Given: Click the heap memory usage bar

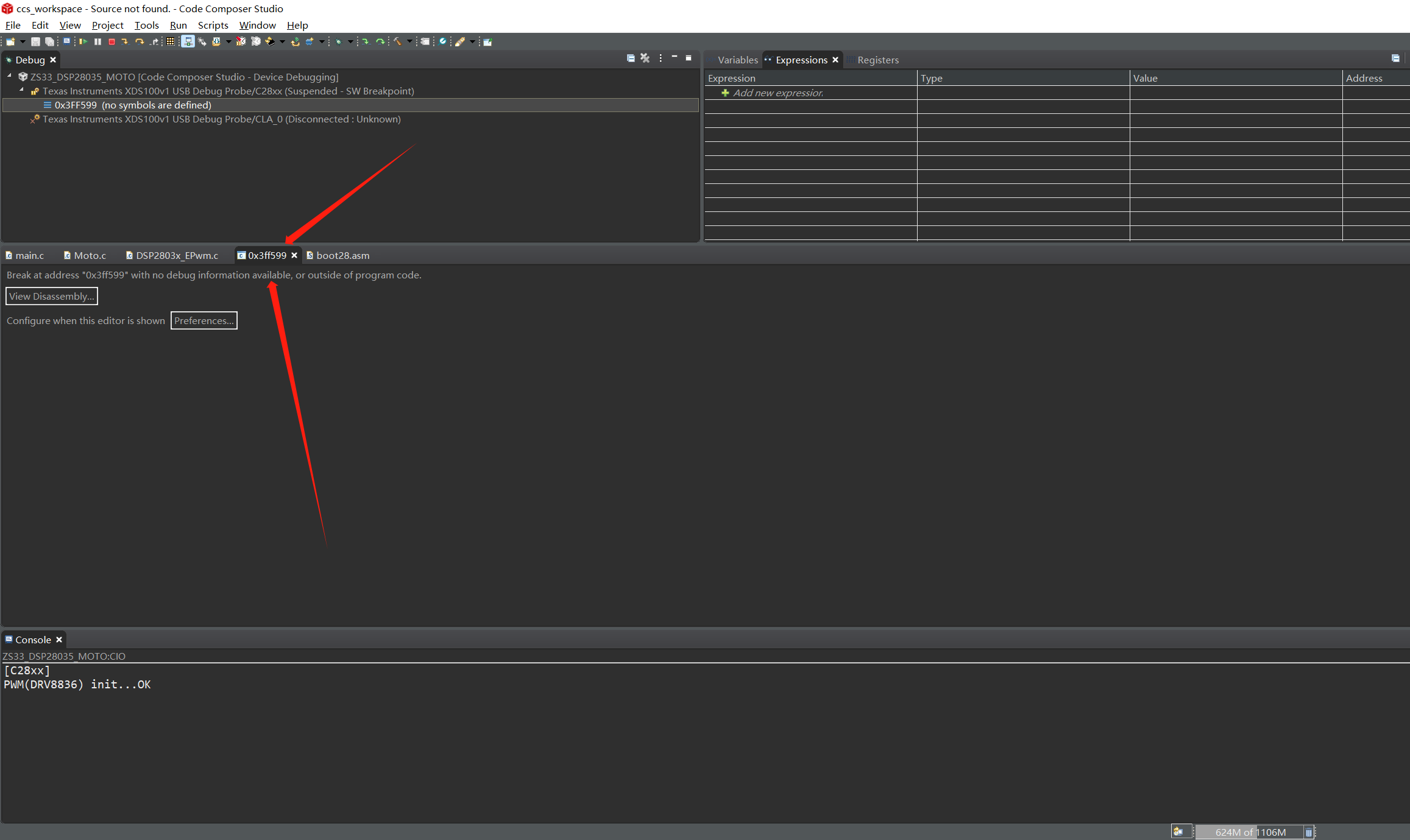Looking at the screenshot, I should [x=1249, y=832].
